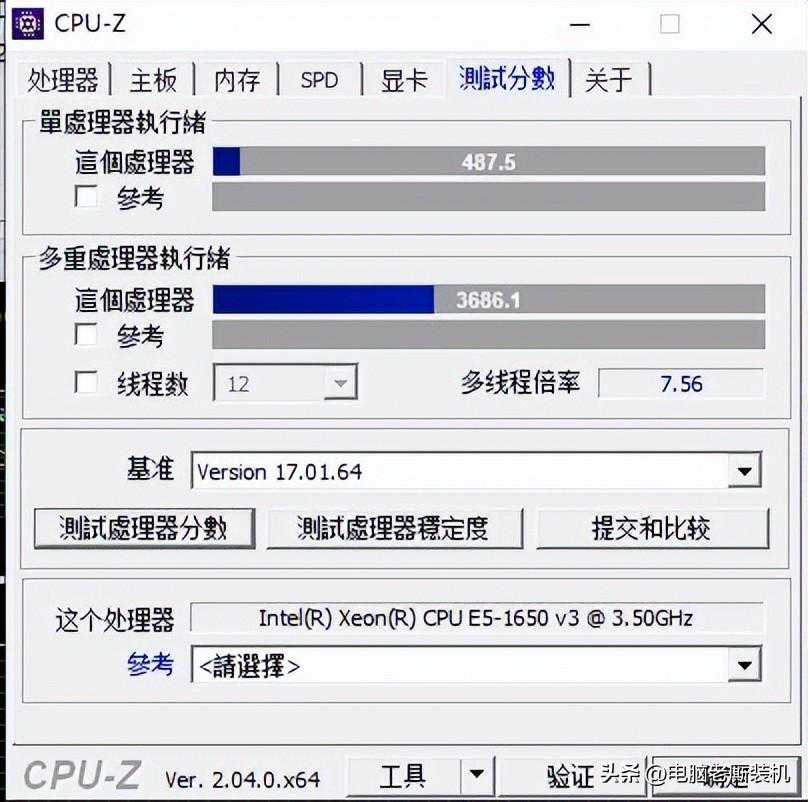Viewport: 808px width, 802px height.
Task: Open the 处理器 tab
Action: tap(63, 80)
